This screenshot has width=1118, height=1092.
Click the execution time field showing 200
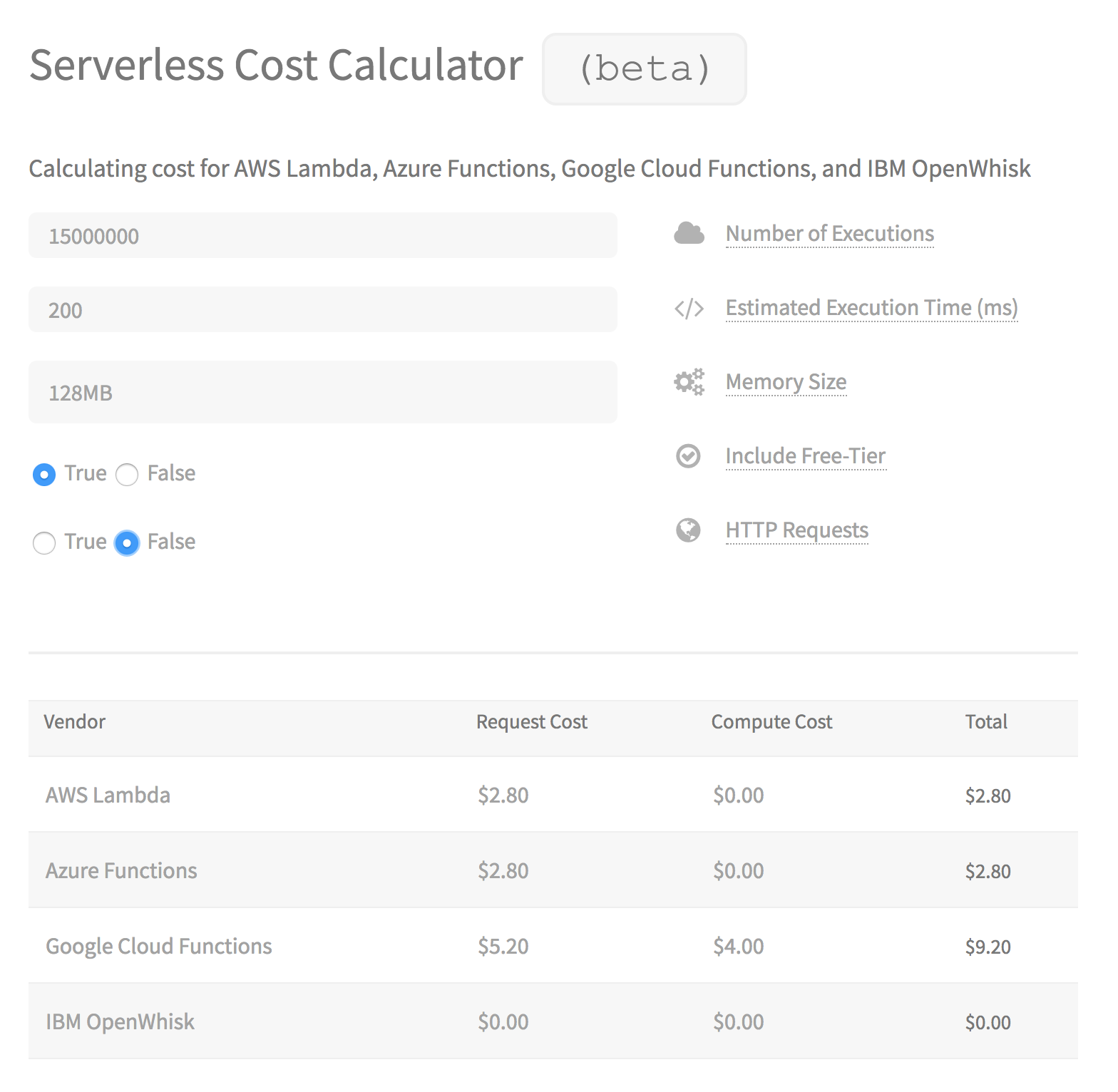tap(322, 310)
